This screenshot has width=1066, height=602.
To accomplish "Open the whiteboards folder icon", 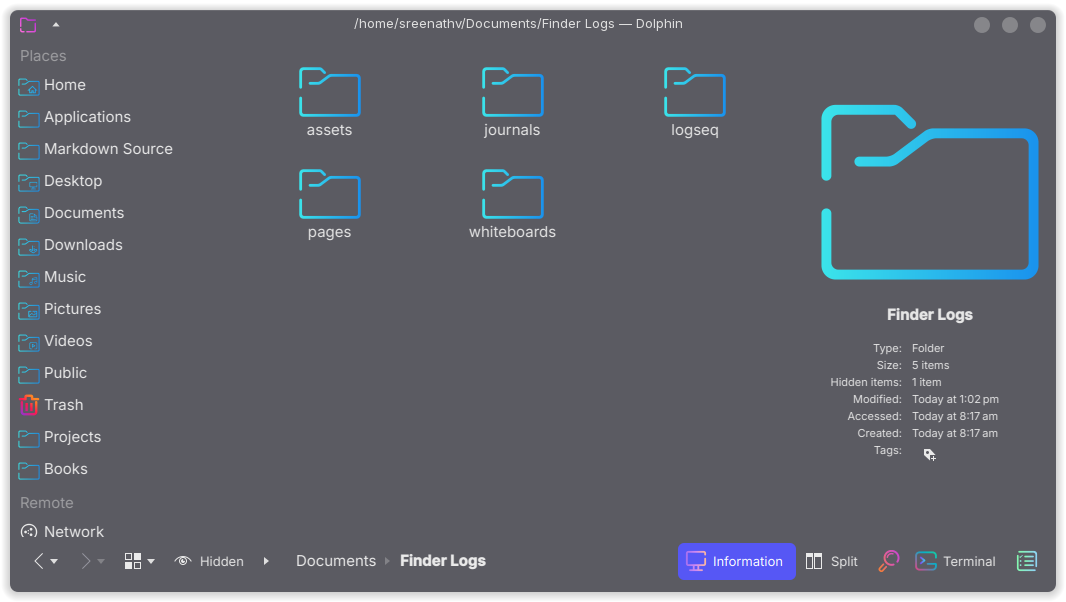I will [513, 194].
